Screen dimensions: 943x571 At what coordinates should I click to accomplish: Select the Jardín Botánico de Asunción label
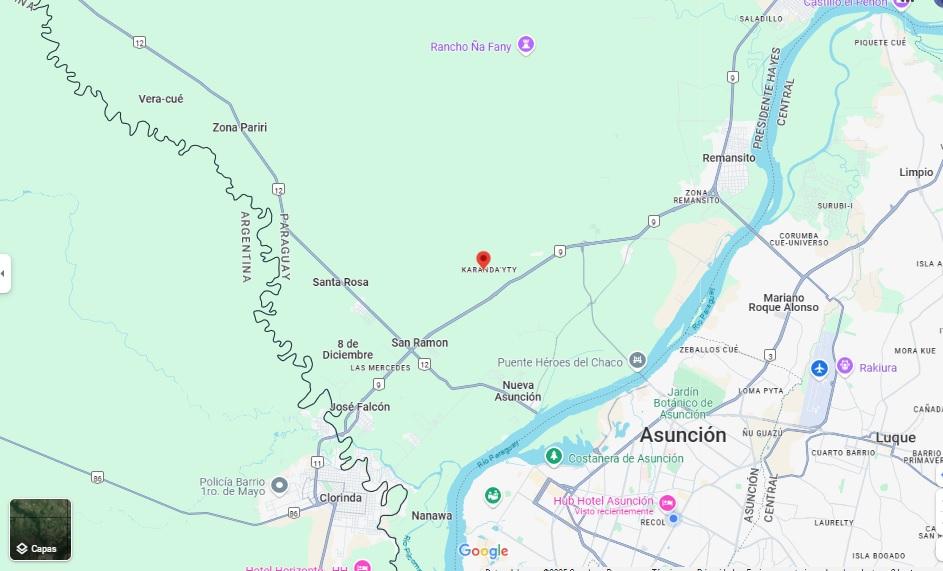[683, 403]
